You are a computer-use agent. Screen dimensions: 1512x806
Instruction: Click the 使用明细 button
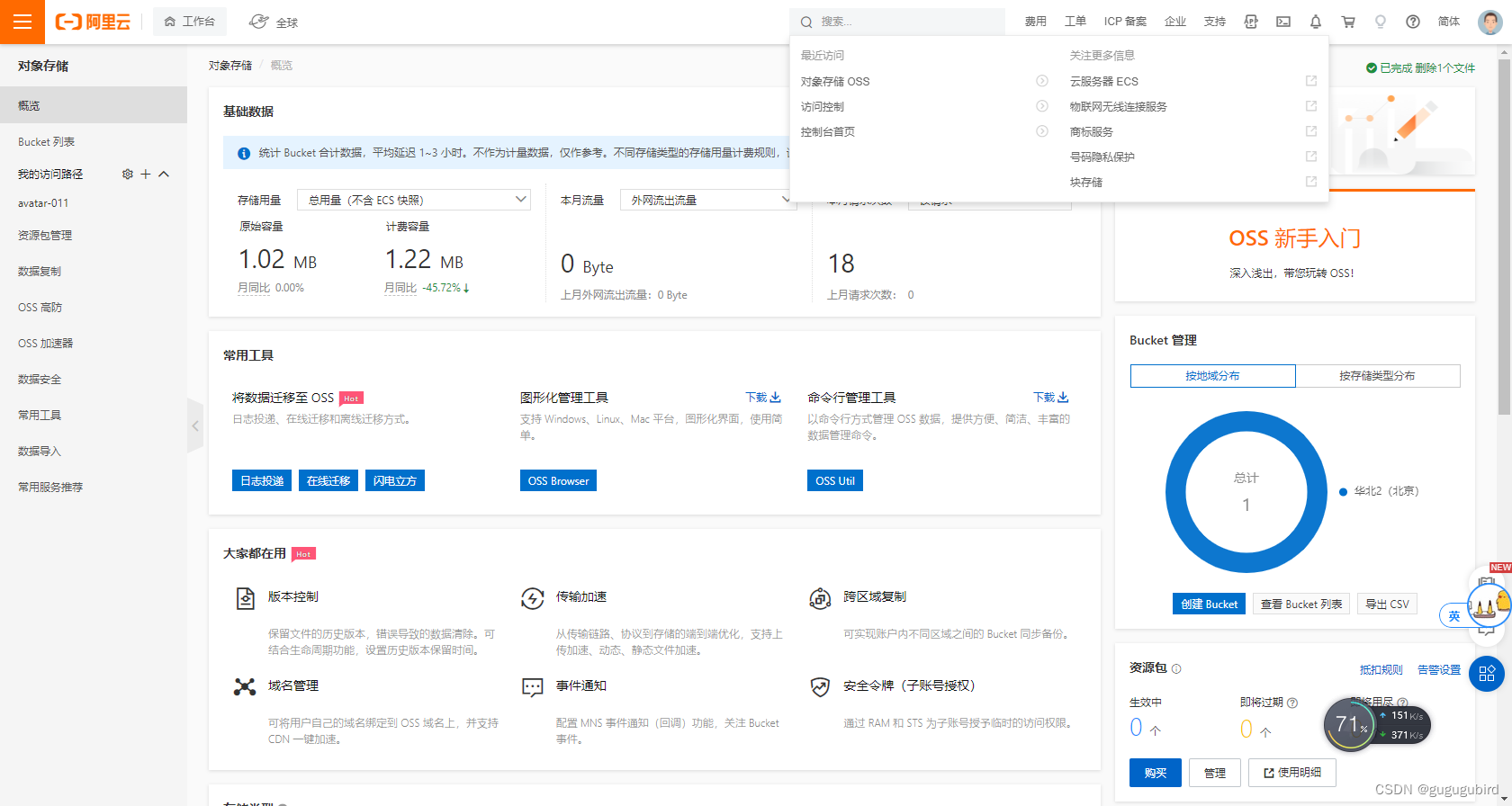1292,773
